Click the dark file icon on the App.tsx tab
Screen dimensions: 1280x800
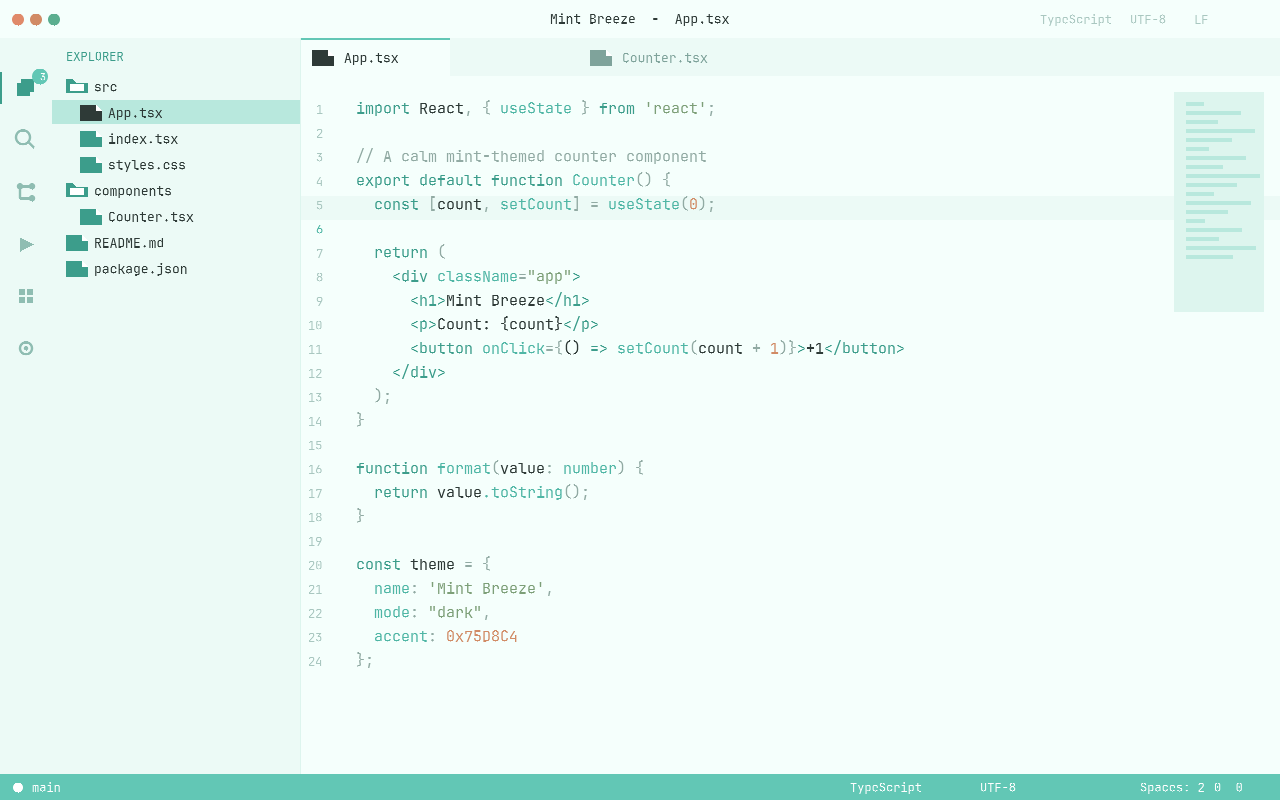(x=323, y=58)
